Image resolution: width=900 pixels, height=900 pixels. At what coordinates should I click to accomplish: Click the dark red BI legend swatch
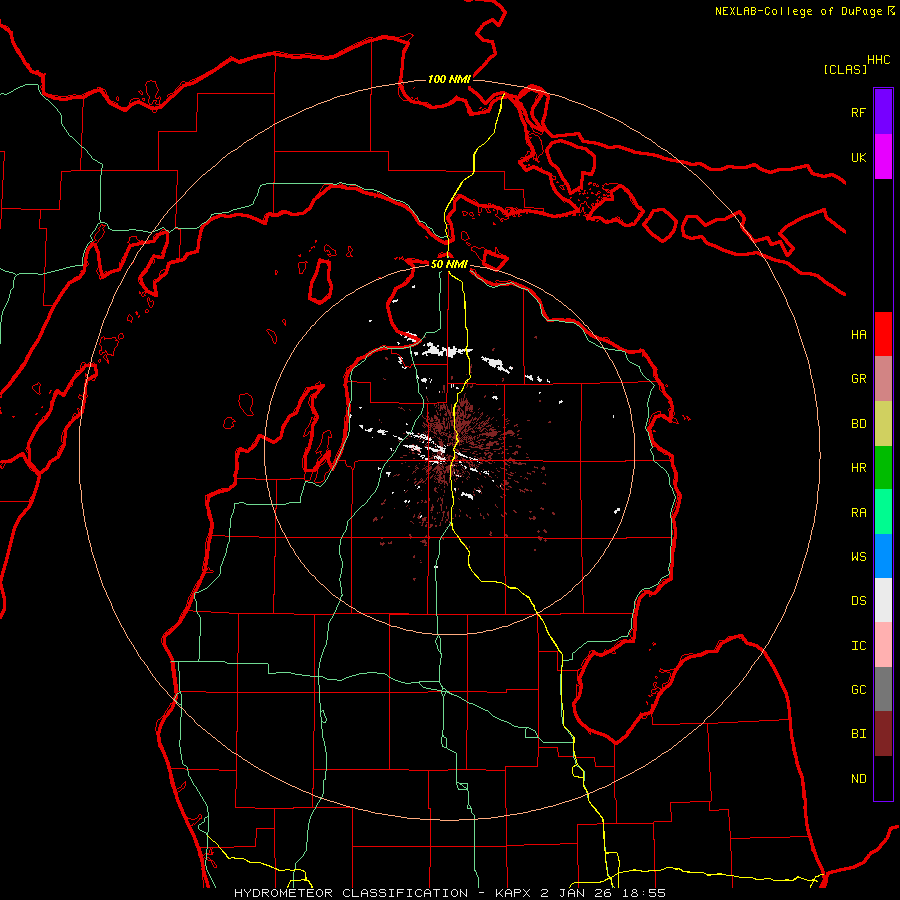tap(883, 734)
